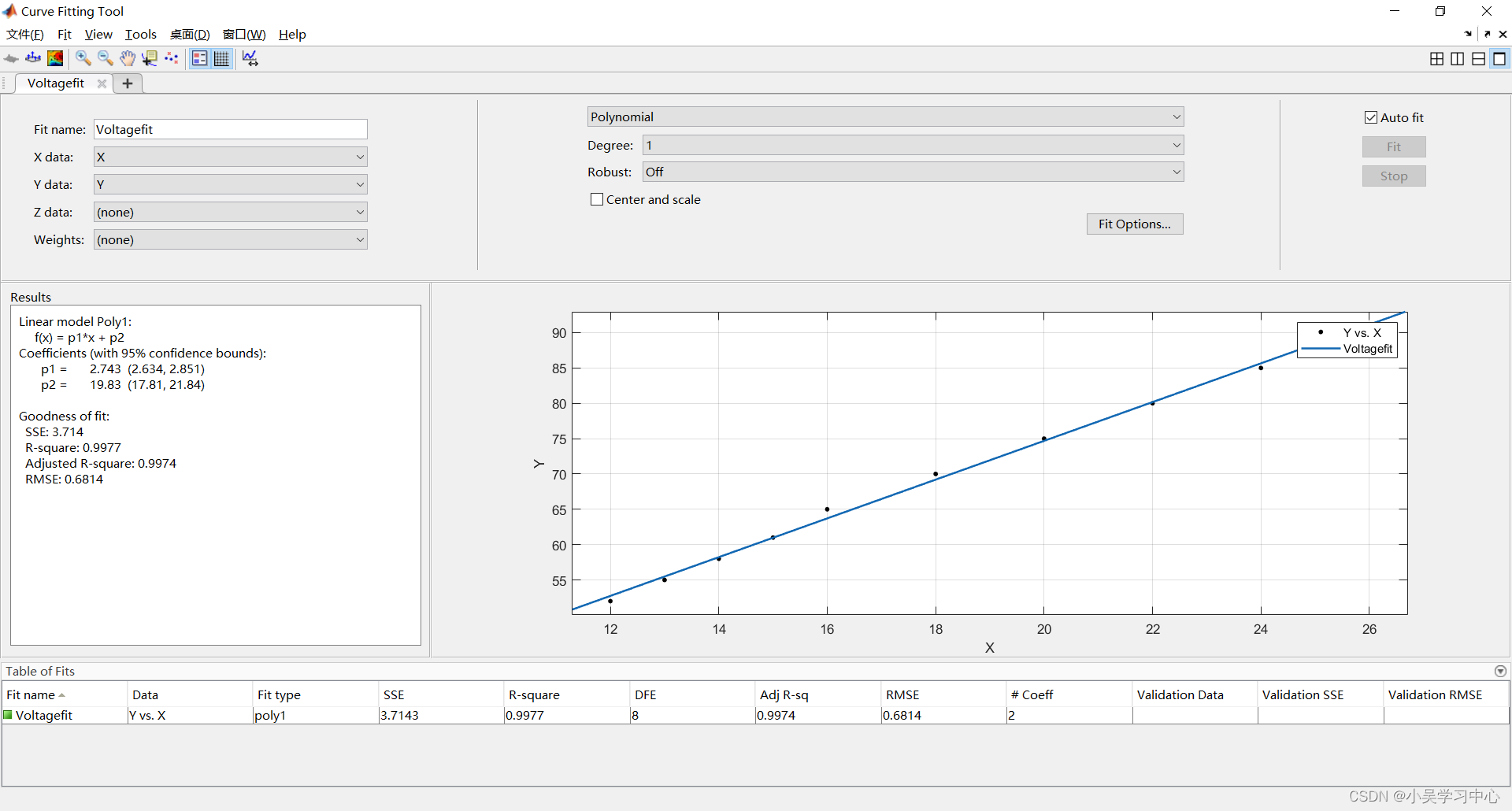Open the Robust dropdown
This screenshot has width=1512, height=811.
[x=913, y=172]
